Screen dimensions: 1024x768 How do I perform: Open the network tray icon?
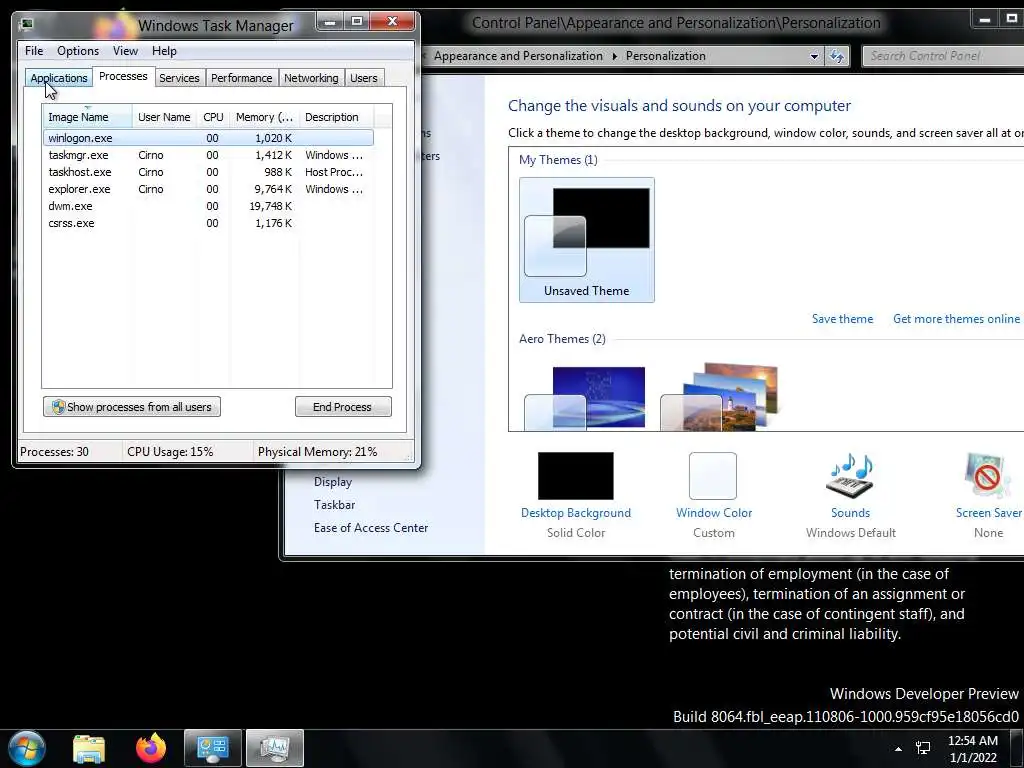point(923,748)
